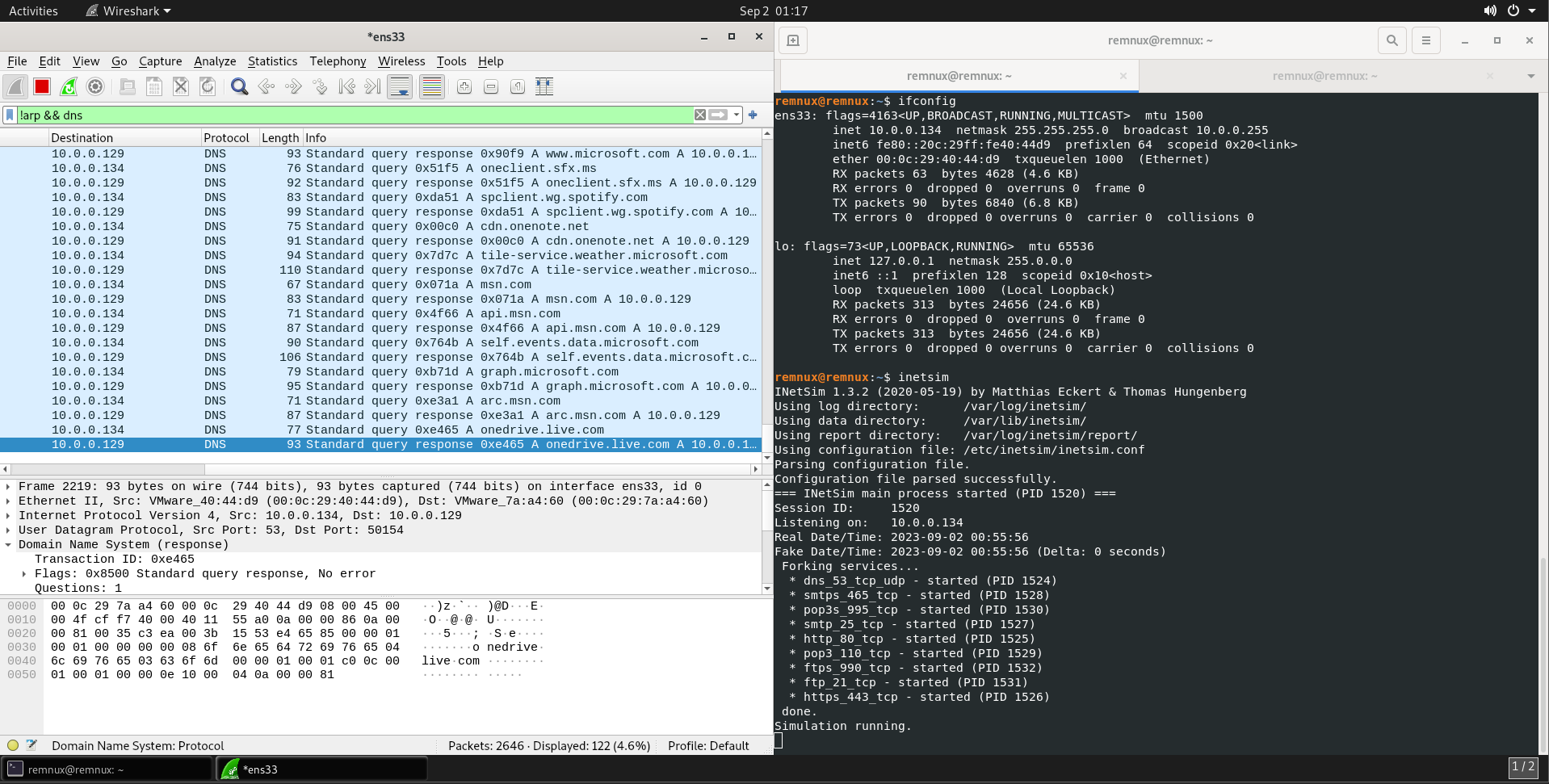
Task: Stop the running packet capture
Action: 42,86
